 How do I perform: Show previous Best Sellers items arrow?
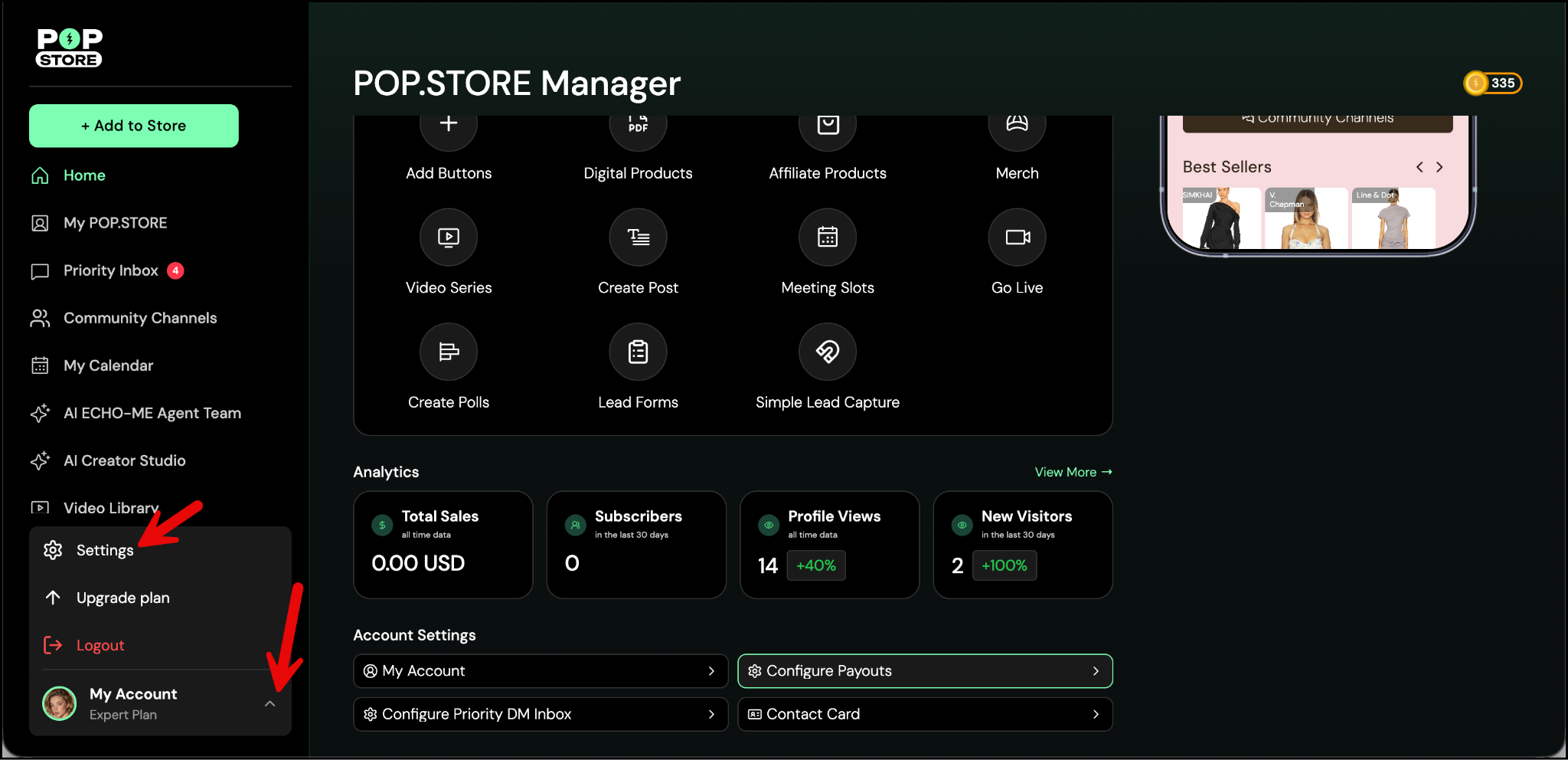(1419, 167)
